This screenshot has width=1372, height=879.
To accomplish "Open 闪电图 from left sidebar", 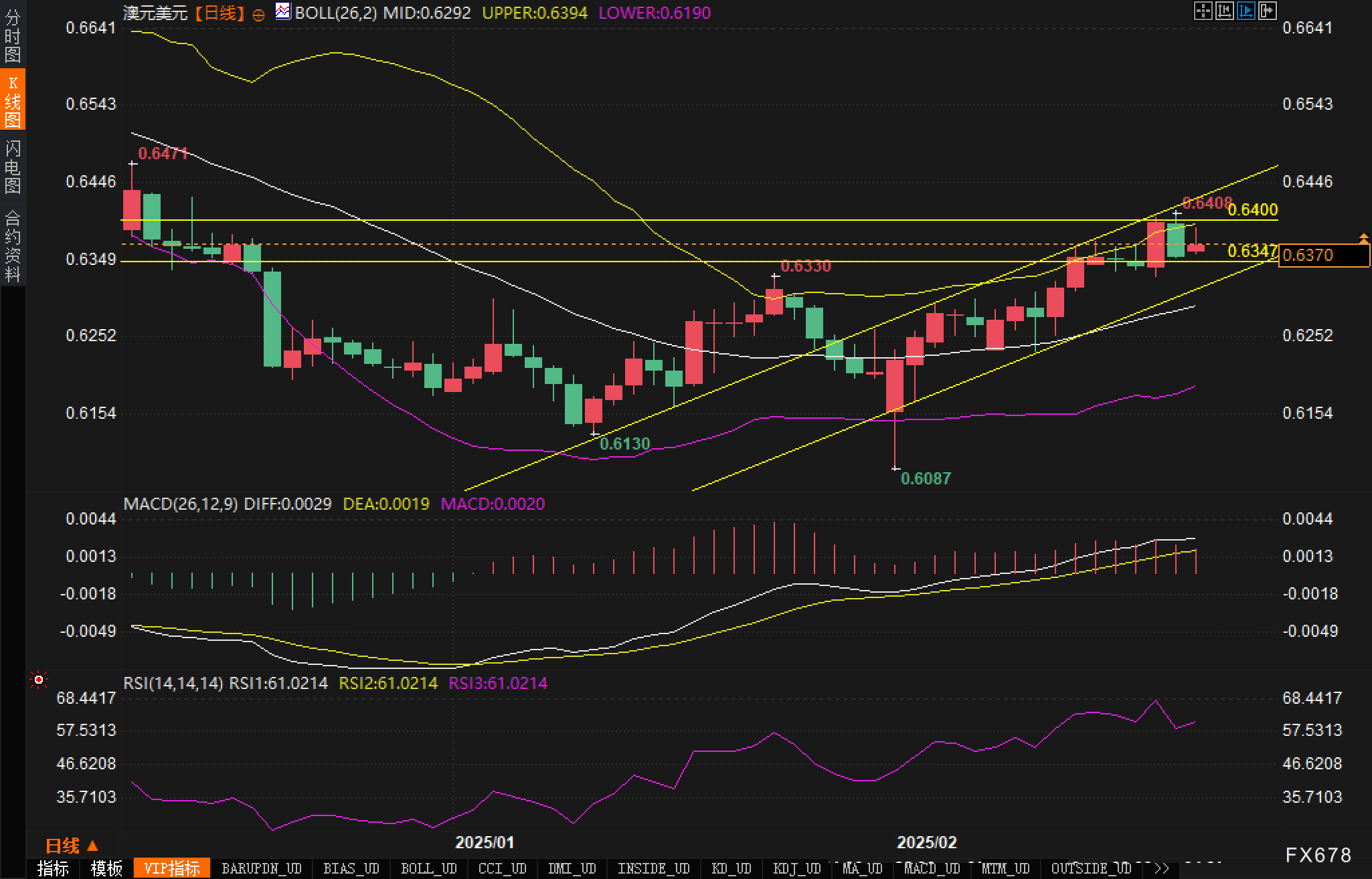I will [13, 167].
